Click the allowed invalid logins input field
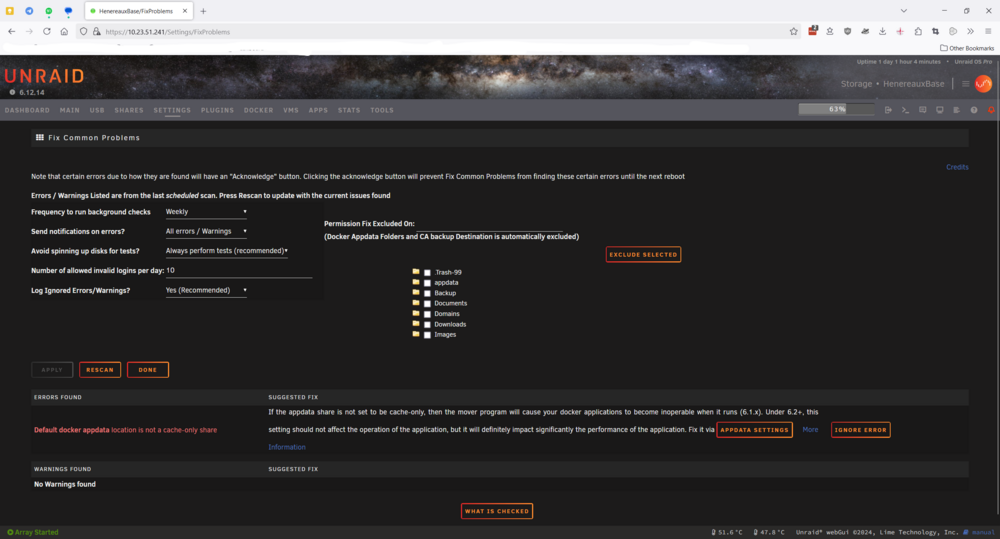The width and height of the screenshot is (1000, 539). [239, 270]
